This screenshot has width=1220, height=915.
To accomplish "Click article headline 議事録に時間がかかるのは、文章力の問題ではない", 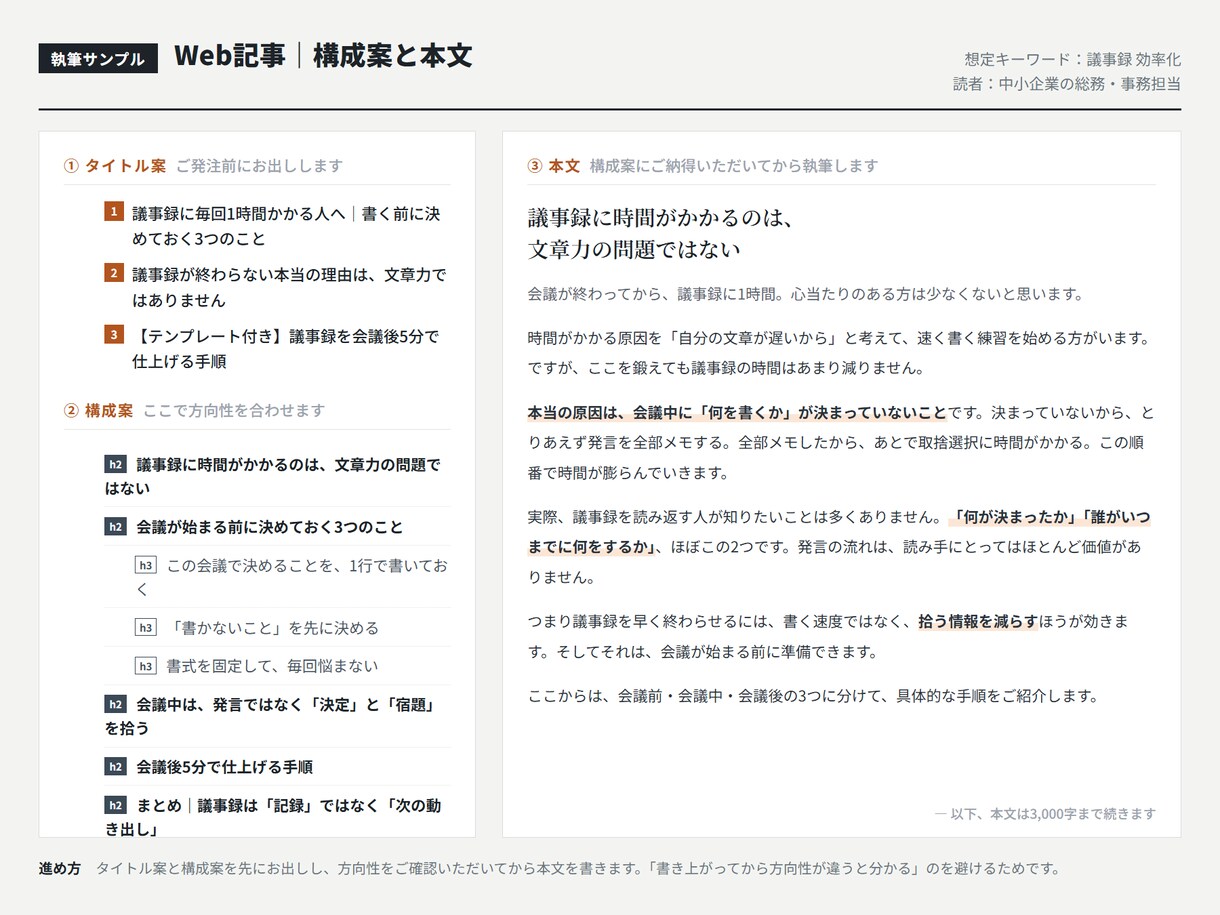I will tap(660, 234).
